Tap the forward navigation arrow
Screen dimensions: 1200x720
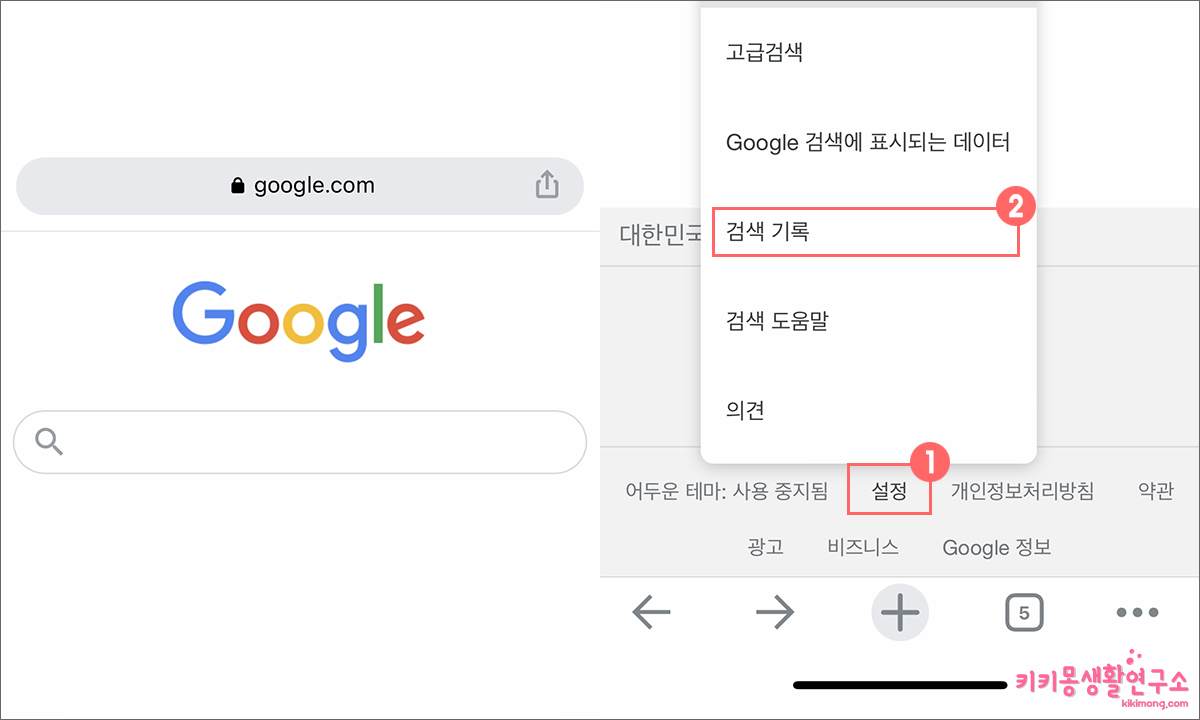coord(776,612)
